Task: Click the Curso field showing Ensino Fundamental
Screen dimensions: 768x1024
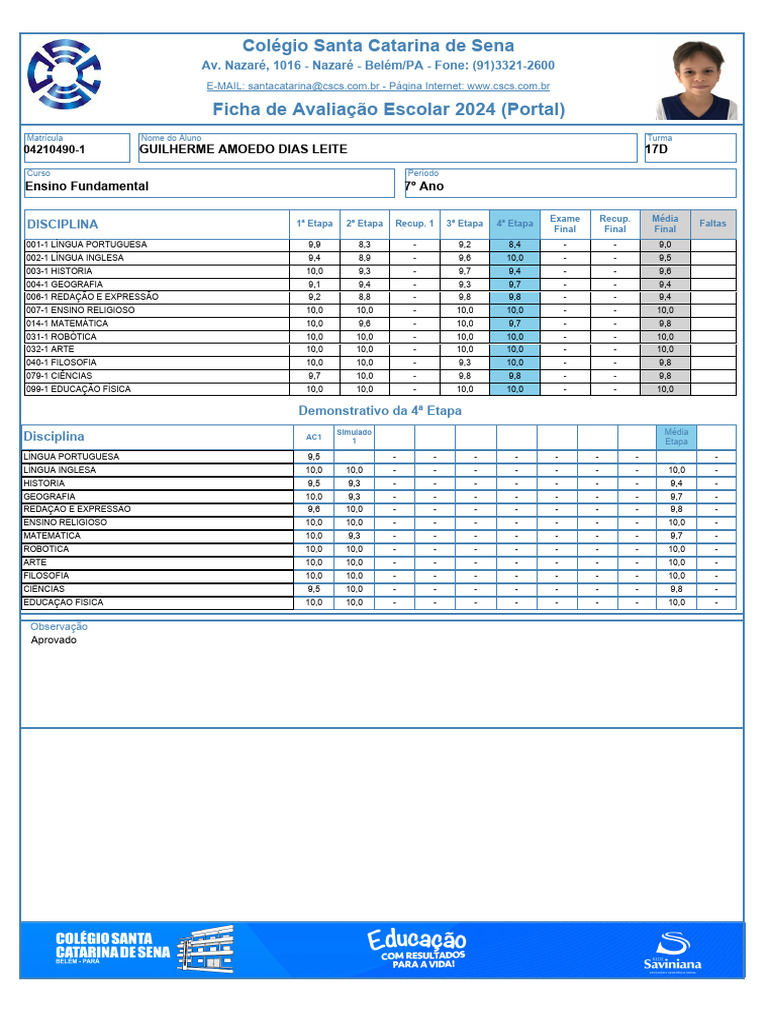Action: click(x=209, y=183)
